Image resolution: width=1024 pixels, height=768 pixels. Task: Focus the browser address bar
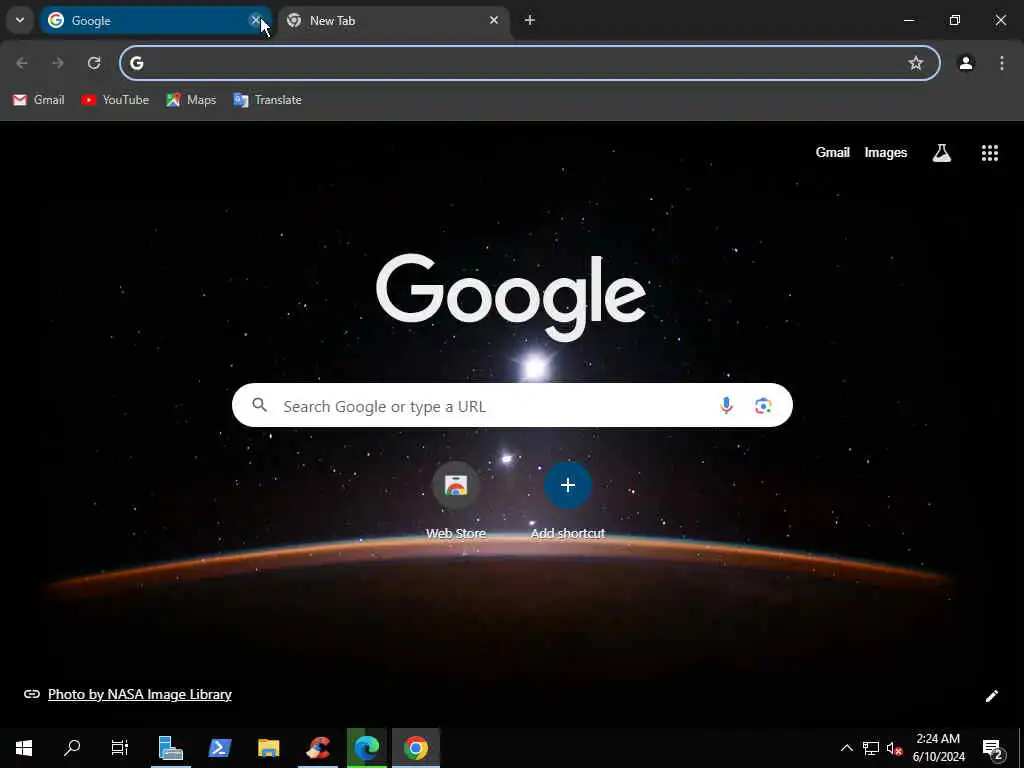[x=530, y=63]
